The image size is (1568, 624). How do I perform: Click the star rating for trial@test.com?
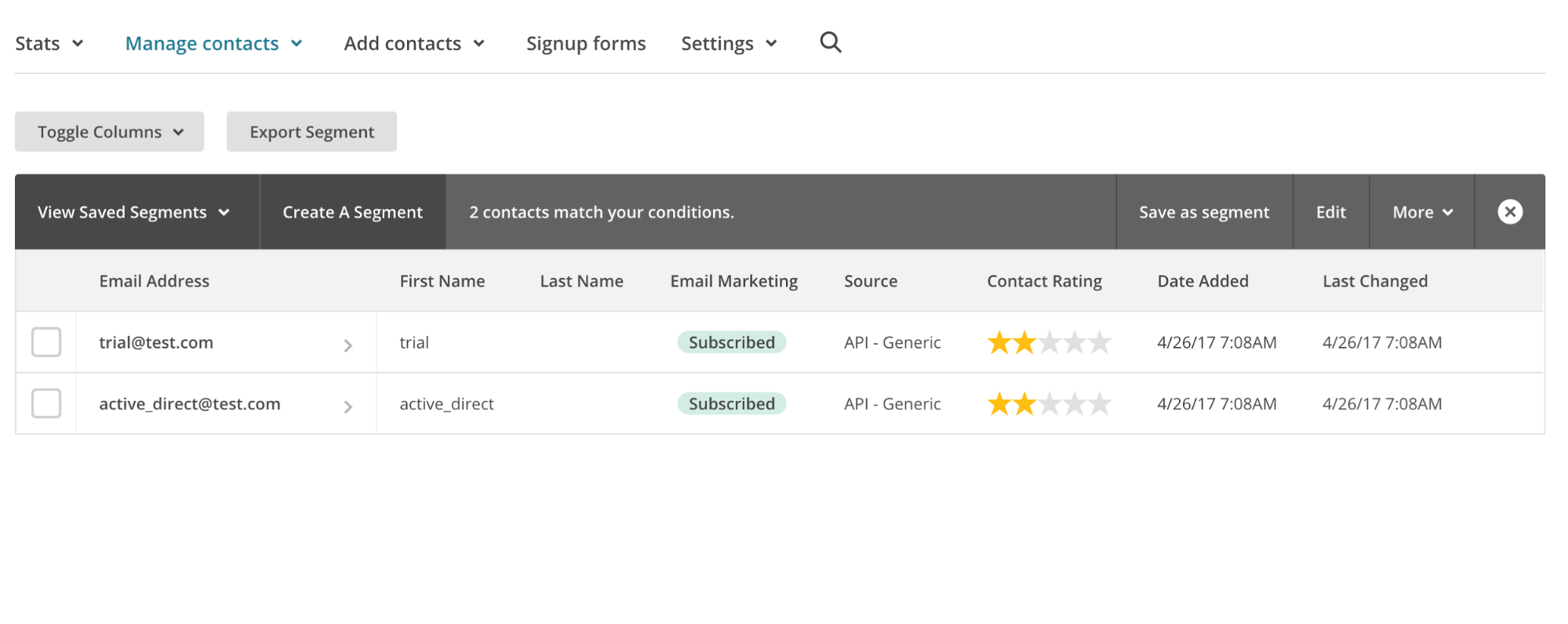[x=1048, y=343]
